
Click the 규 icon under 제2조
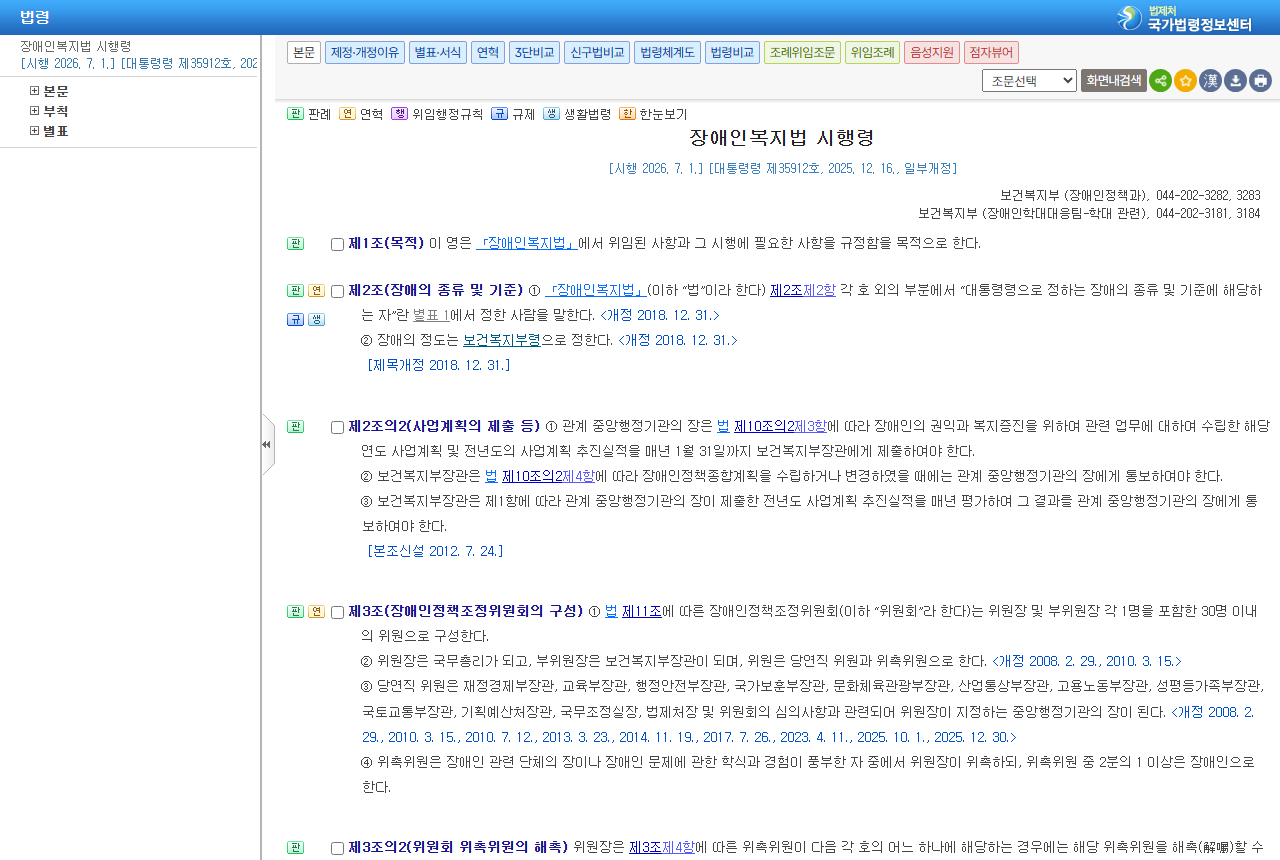click(x=295, y=320)
